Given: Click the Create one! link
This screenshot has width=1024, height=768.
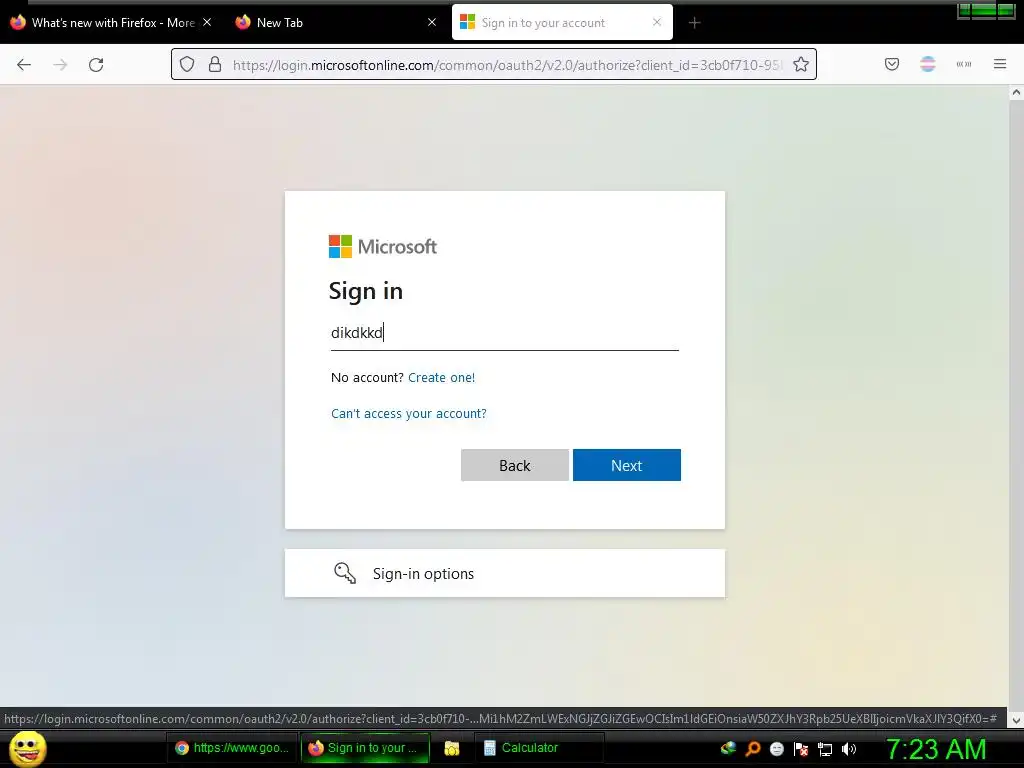Looking at the screenshot, I should [441, 377].
